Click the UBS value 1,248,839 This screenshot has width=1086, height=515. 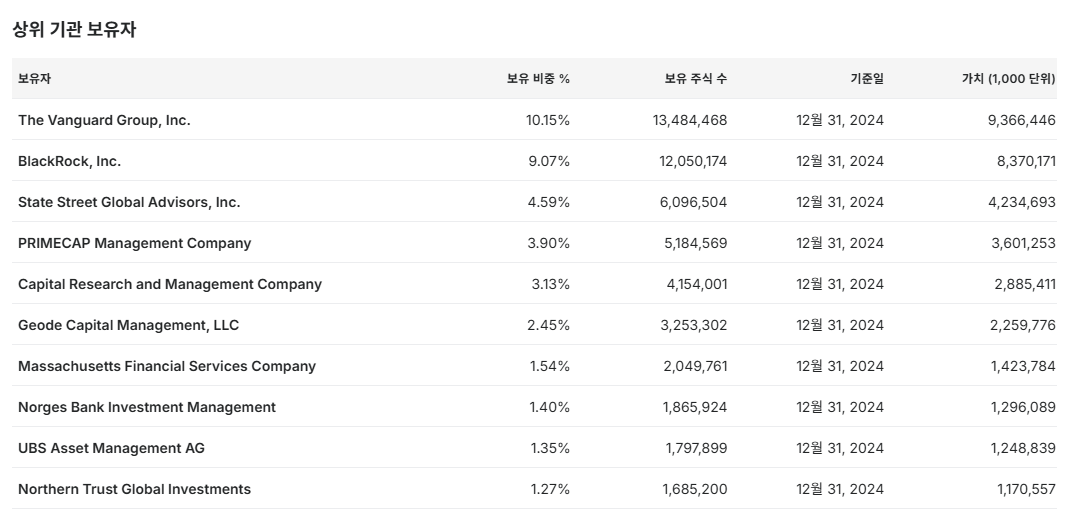tap(1023, 448)
